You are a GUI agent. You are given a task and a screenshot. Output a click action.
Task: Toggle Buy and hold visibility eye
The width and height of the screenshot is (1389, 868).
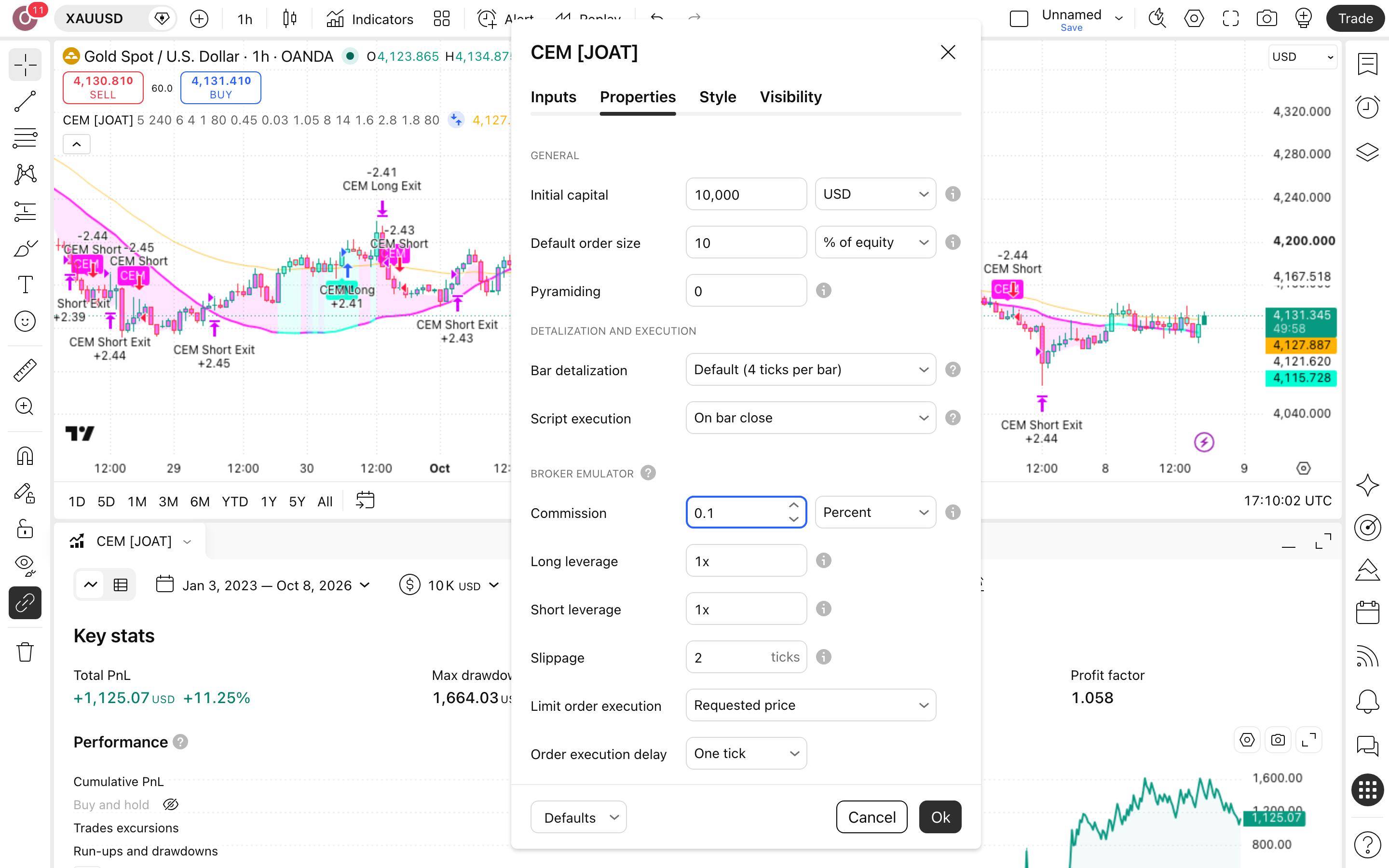(x=170, y=804)
